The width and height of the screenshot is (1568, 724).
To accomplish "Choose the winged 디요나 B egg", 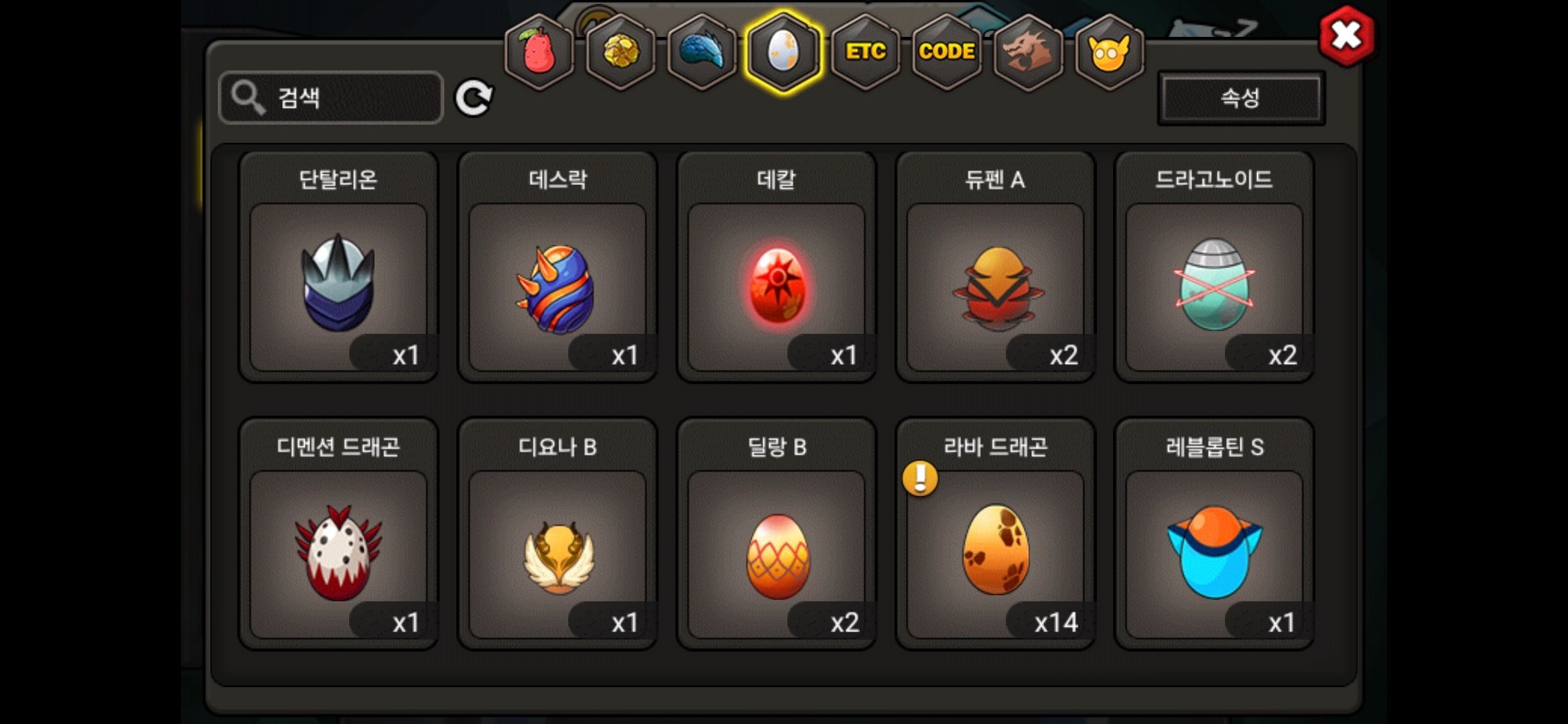I will [x=558, y=534].
